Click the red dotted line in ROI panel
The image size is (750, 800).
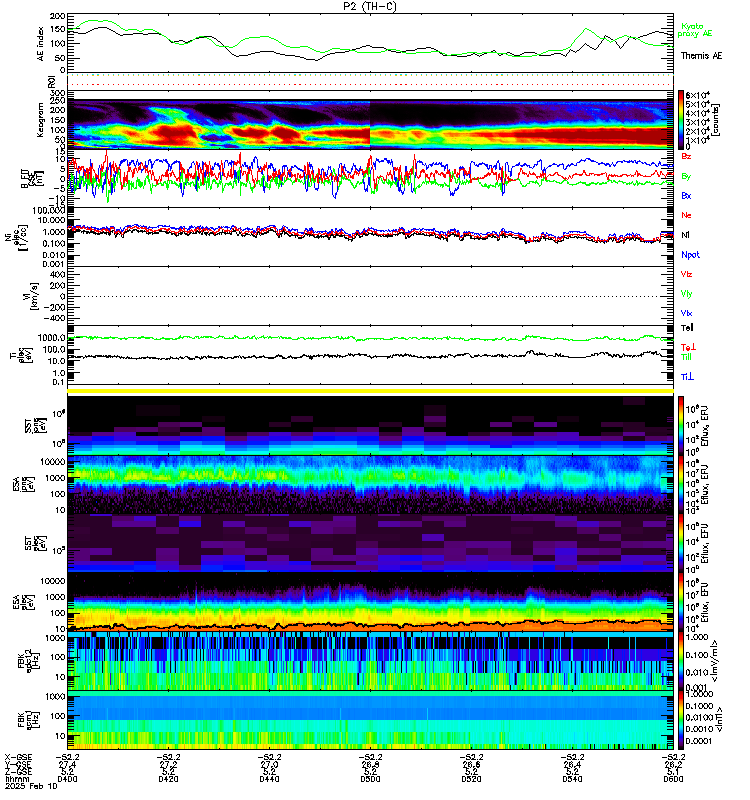point(370,84)
